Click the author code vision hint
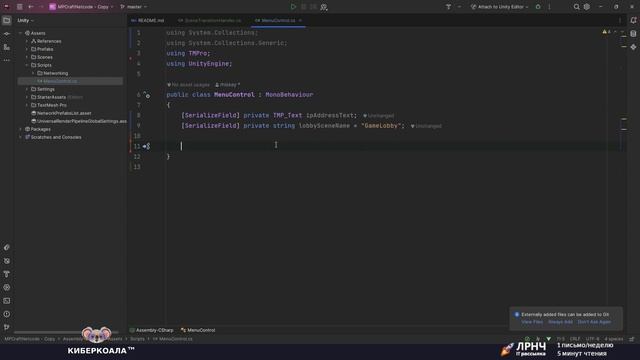This screenshot has height=360, width=640. 227,85
